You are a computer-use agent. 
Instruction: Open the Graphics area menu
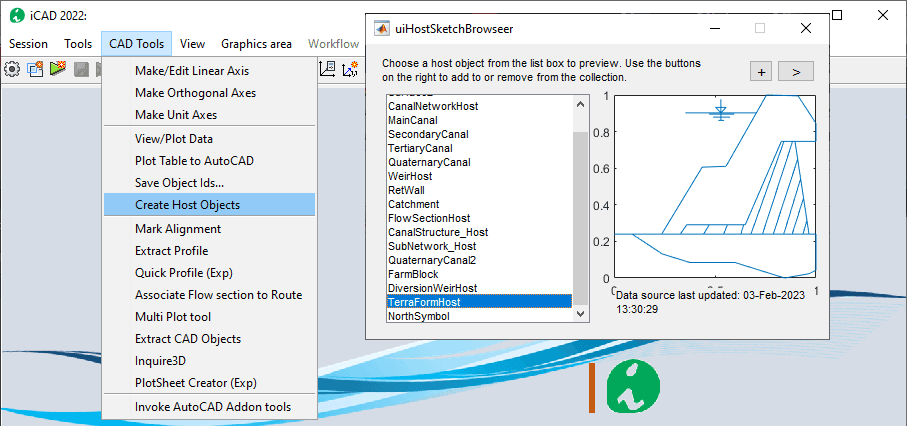tap(256, 44)
